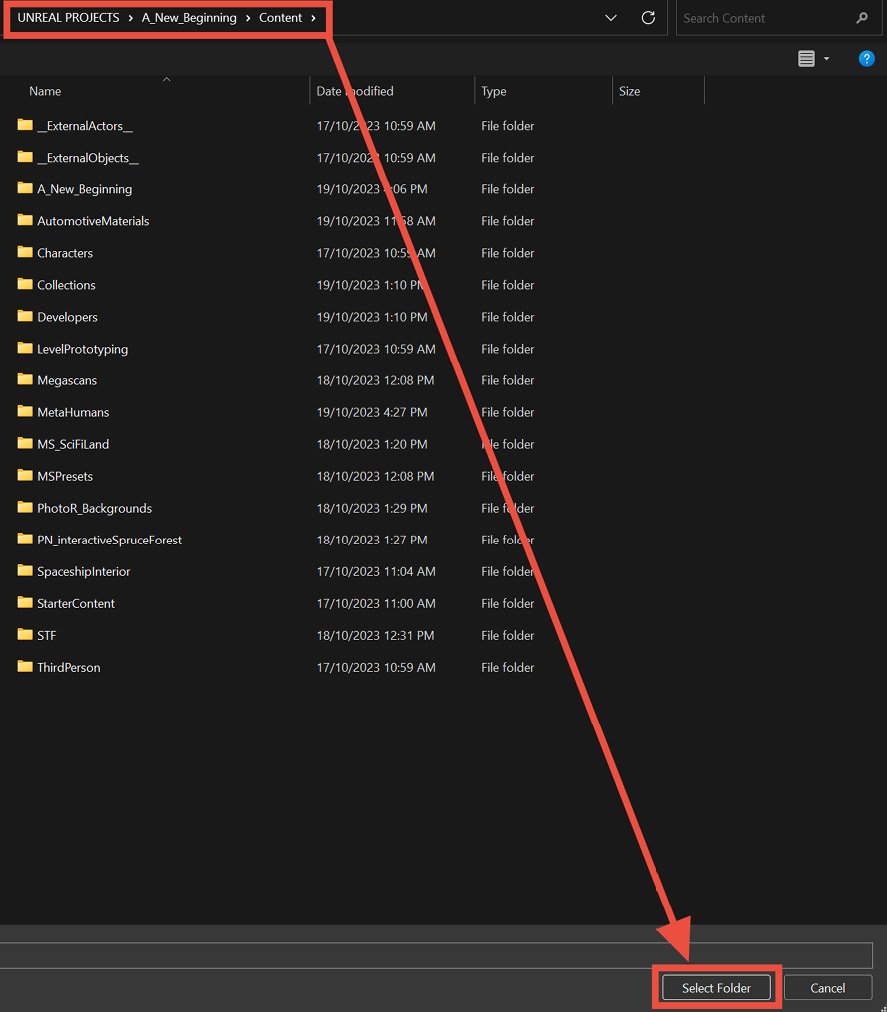Click the Characters folder name
Image resolution: width=887 pixels, height=1012 pixels.
[65, 253]
